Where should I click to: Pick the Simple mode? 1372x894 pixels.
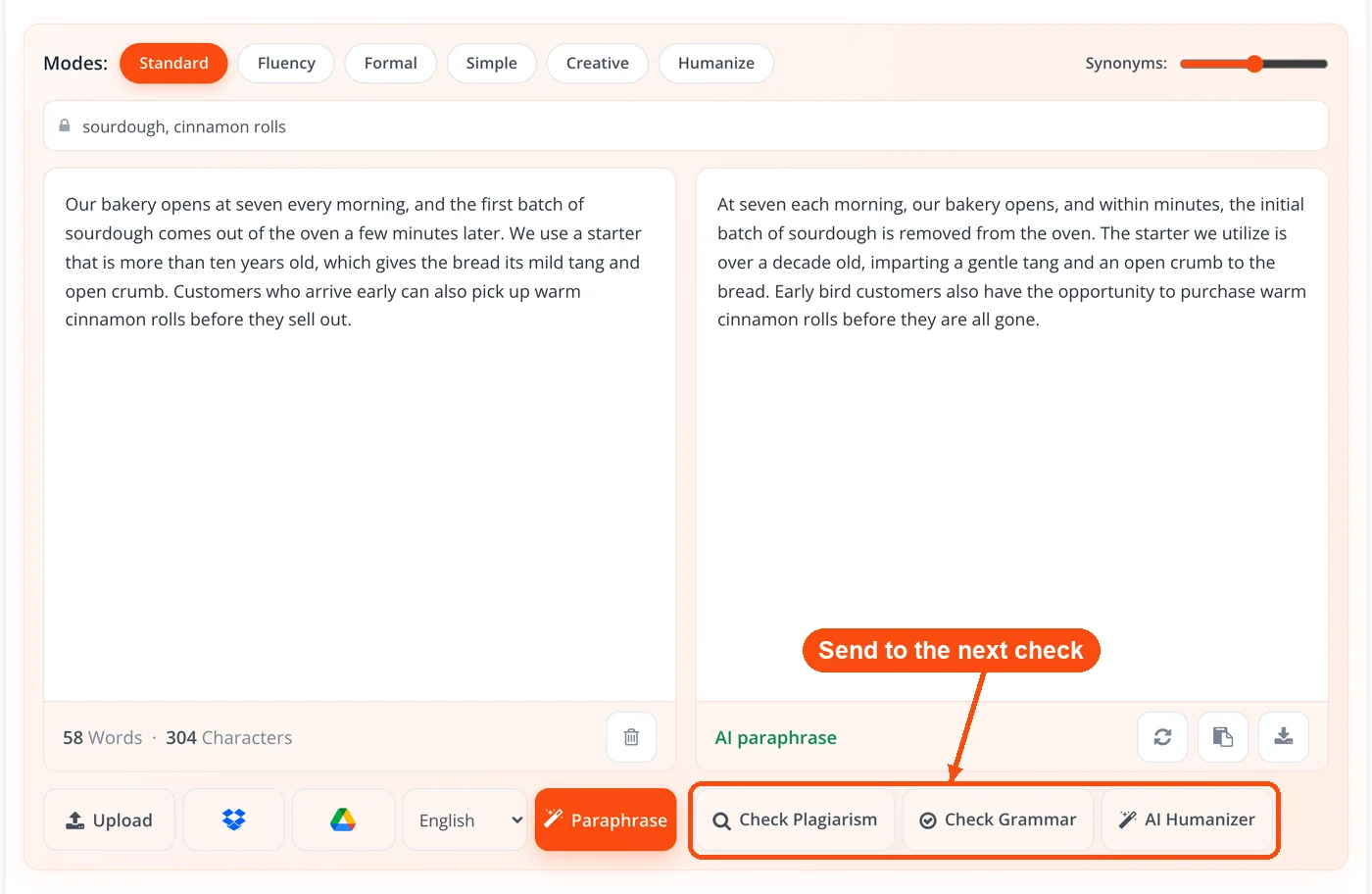click(x=491, y=63)
